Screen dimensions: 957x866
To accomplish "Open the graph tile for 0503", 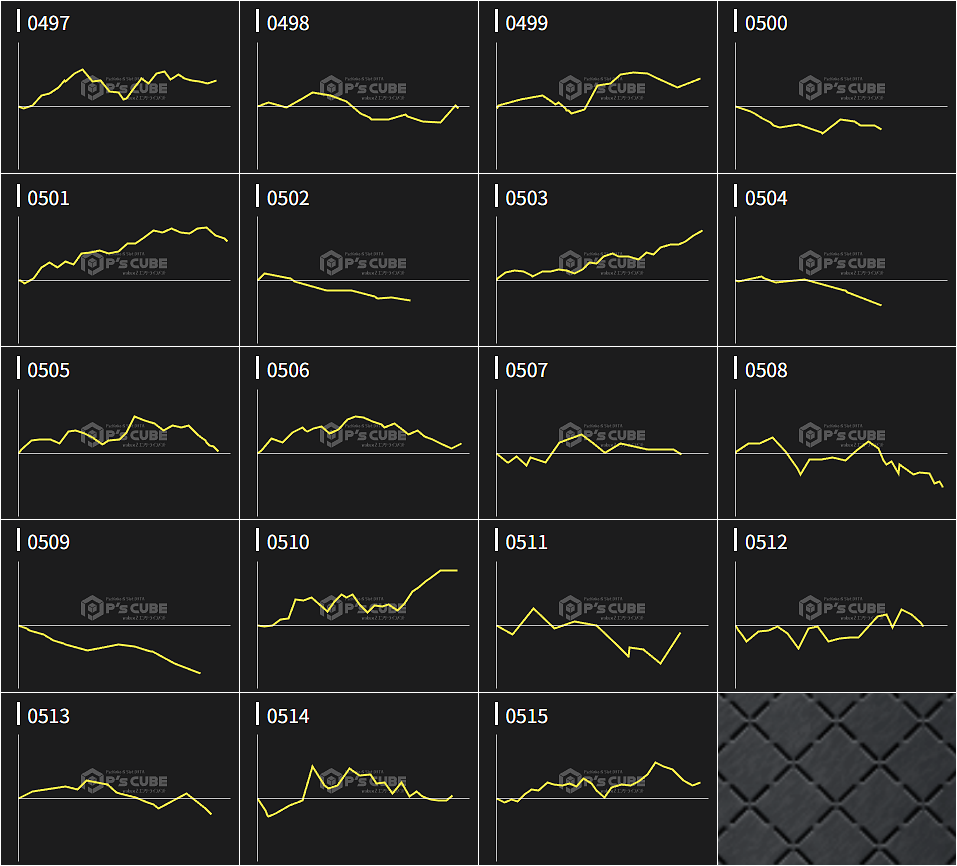I will (598, 261).
